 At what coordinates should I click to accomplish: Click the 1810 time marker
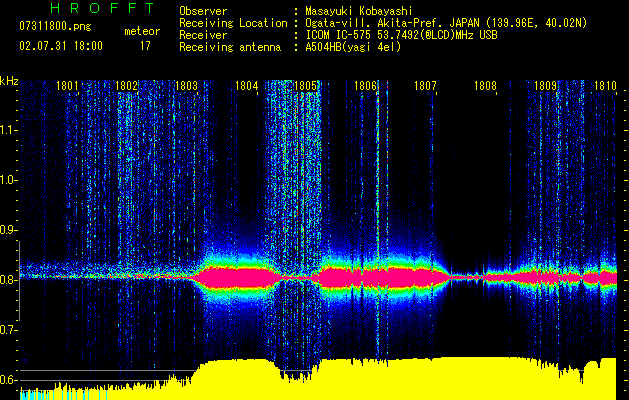click(605, 86)
